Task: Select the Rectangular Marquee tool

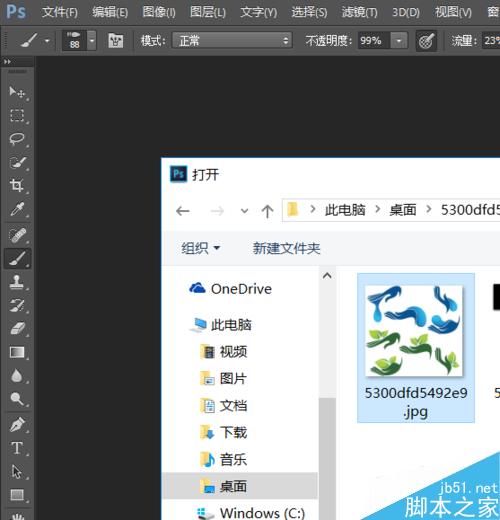Action: (17, 115)
